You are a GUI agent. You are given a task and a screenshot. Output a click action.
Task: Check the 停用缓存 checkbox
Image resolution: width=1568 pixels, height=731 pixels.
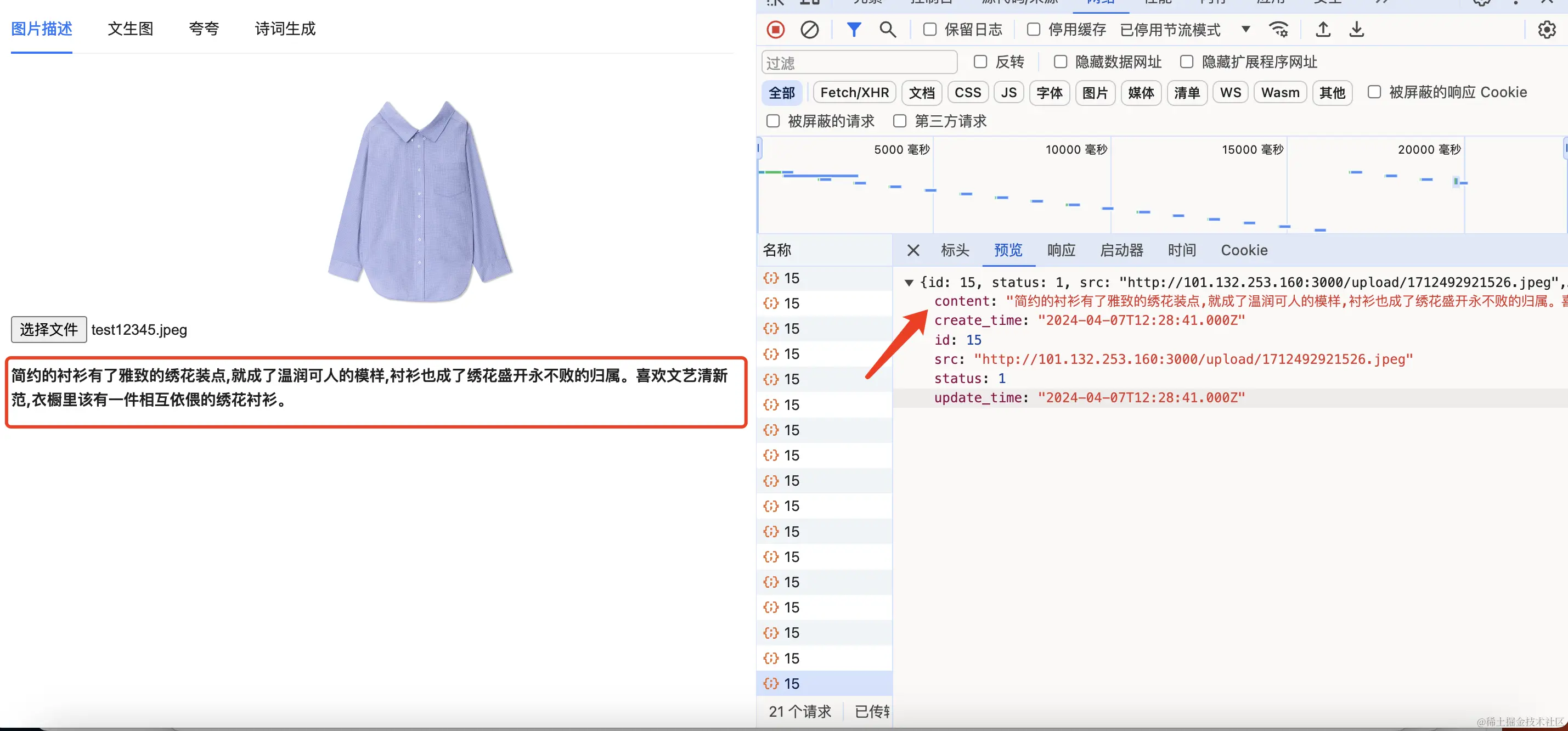1033,29
